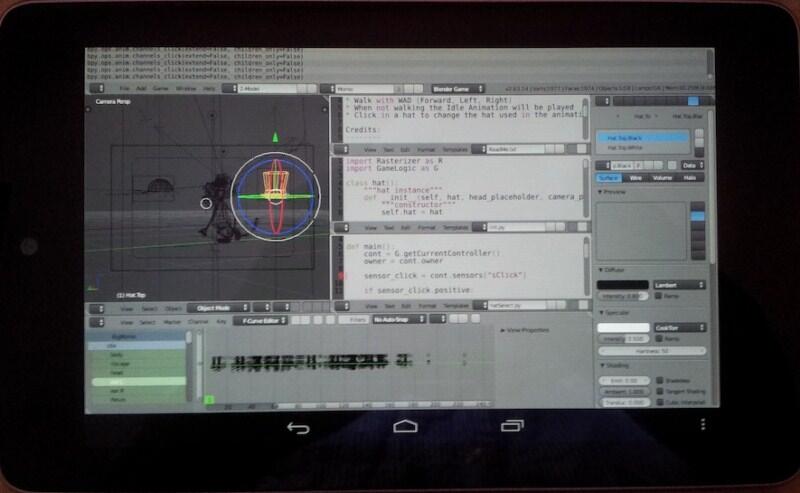
Task: Switch to the Volume material type
Action: point(662,178)
